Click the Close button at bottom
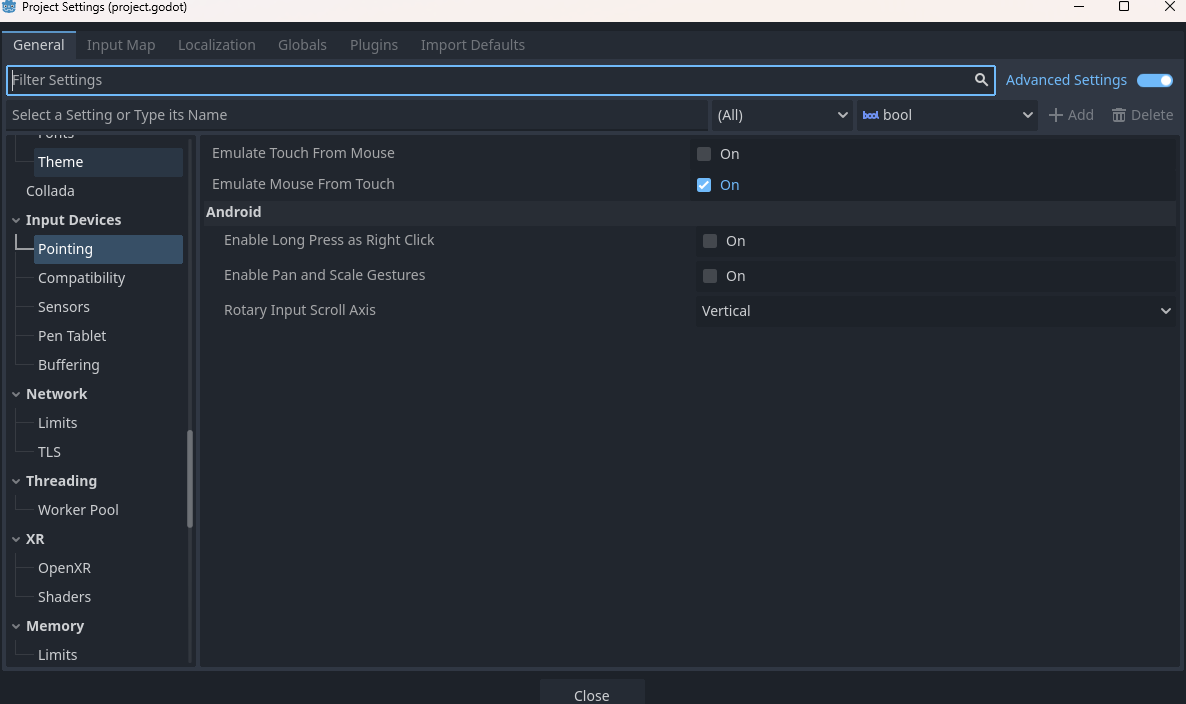Screen dimensions: 1186x704 592,695
